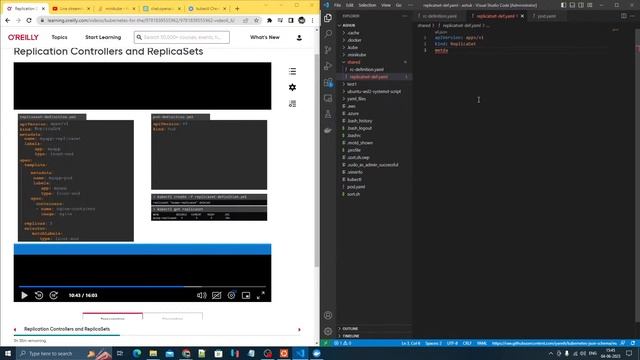
Task: Open a new Chrome tab
Action: tap(237, 9)
